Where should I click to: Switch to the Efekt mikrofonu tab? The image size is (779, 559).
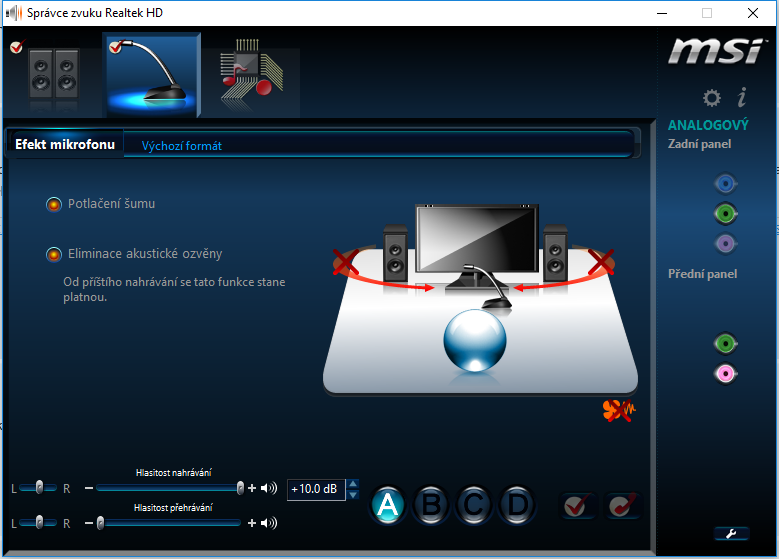pyautogui.click(x=65, y=145)
